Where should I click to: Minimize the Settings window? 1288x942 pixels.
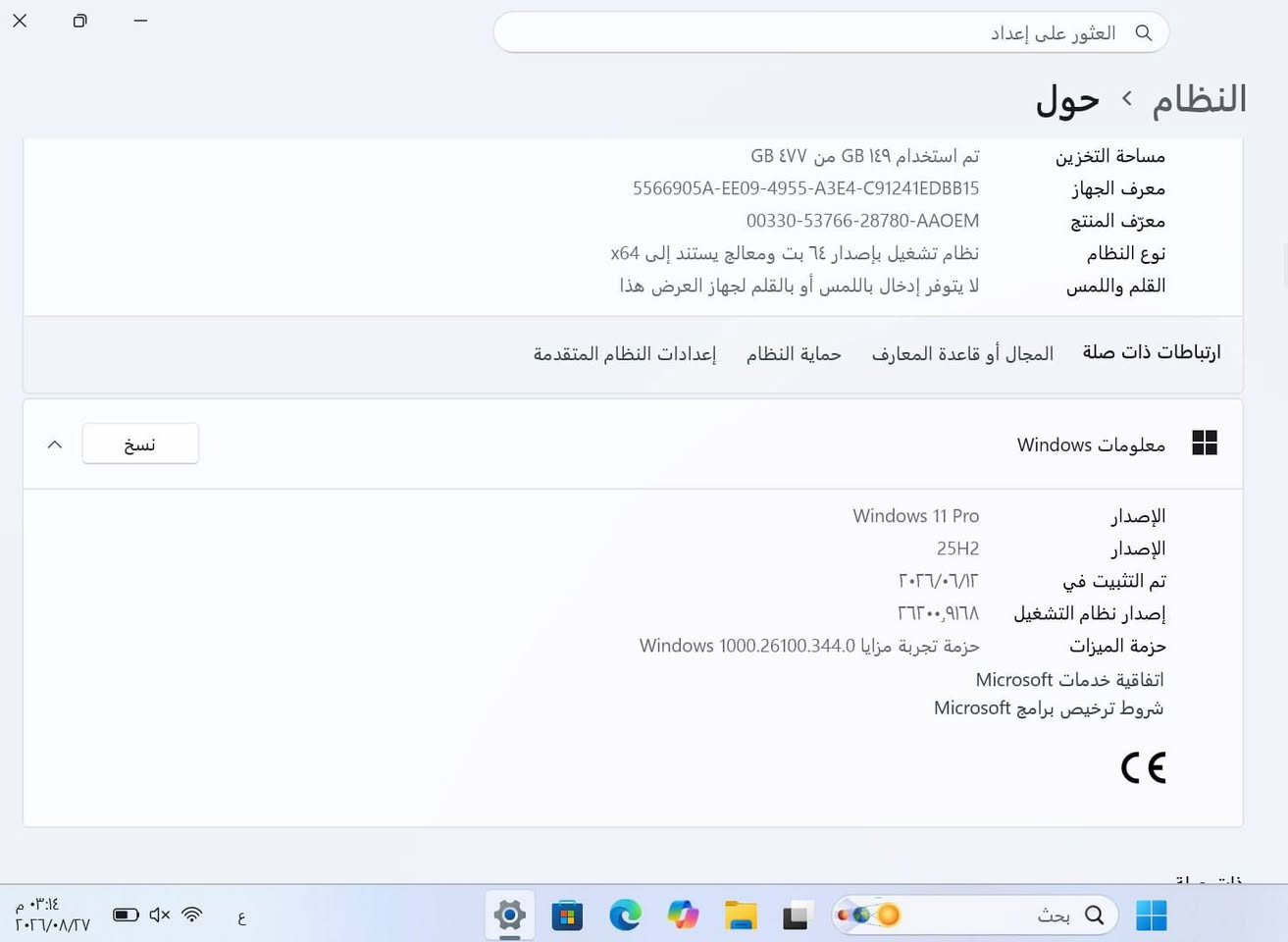pos(140,21)
